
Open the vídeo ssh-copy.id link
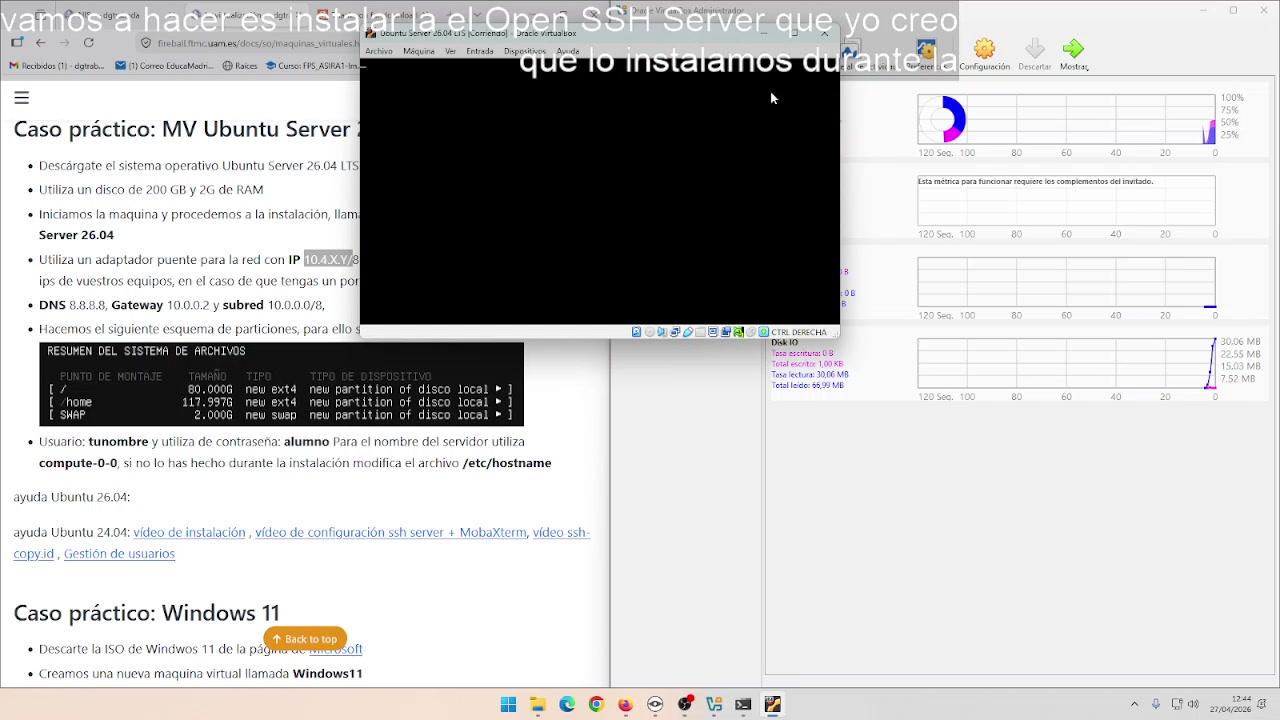pos(561,532)
